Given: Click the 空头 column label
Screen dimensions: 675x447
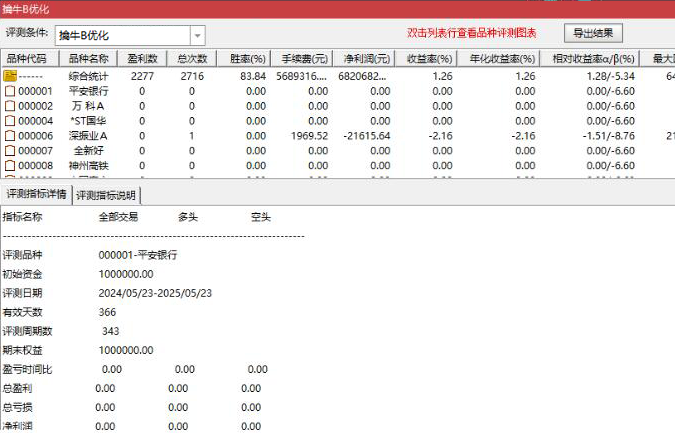Looking at the screenshot, I should [261, 217].
